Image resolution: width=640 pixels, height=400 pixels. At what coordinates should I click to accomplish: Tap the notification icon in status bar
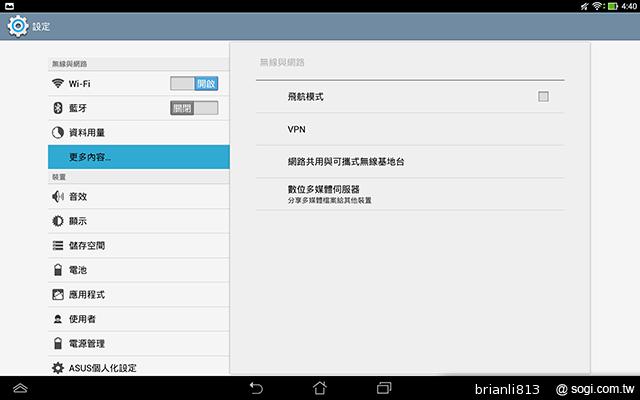[9, 6]
